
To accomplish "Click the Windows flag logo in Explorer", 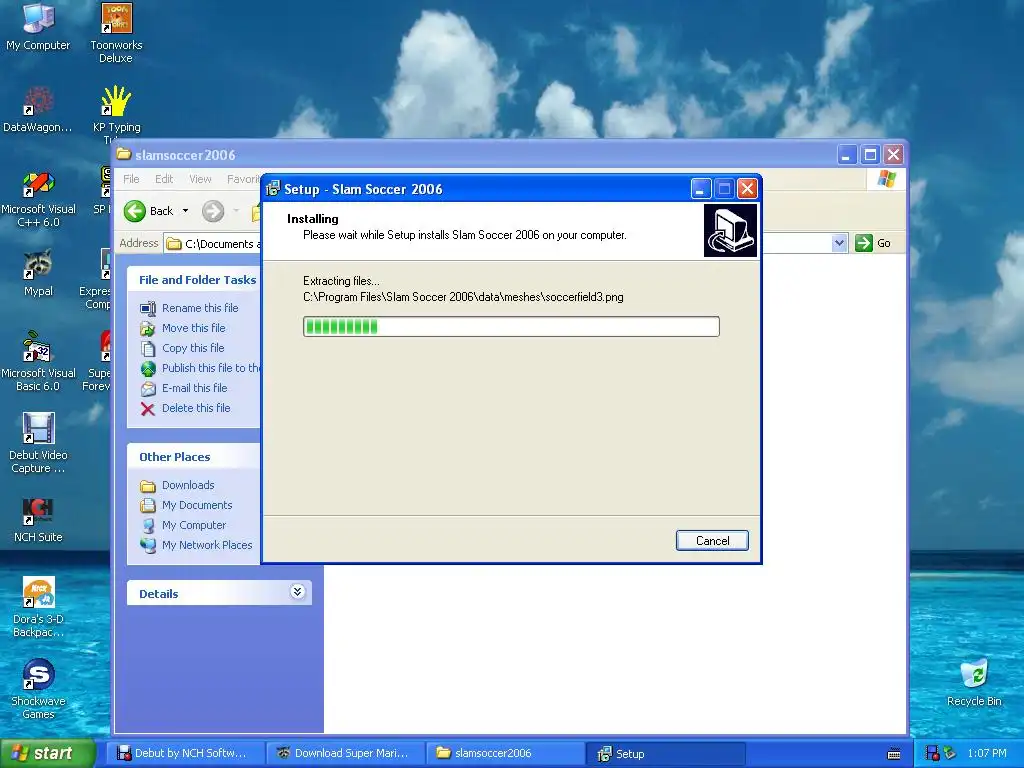I will click(x=886, y=178).
